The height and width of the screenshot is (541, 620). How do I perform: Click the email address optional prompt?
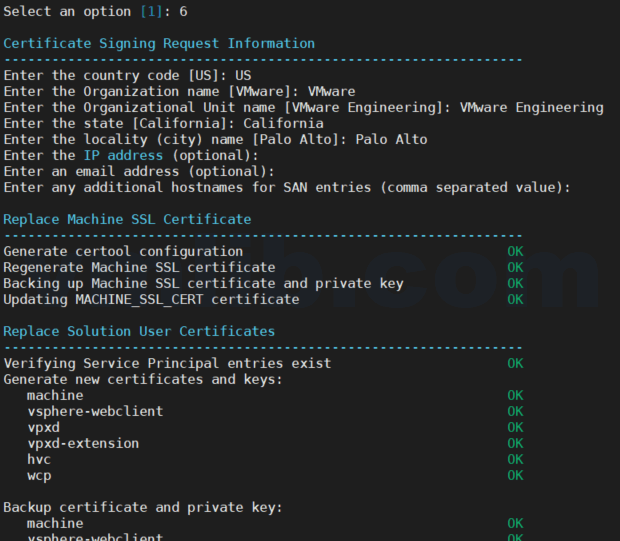pyautogui.click(x=147, y=171)
